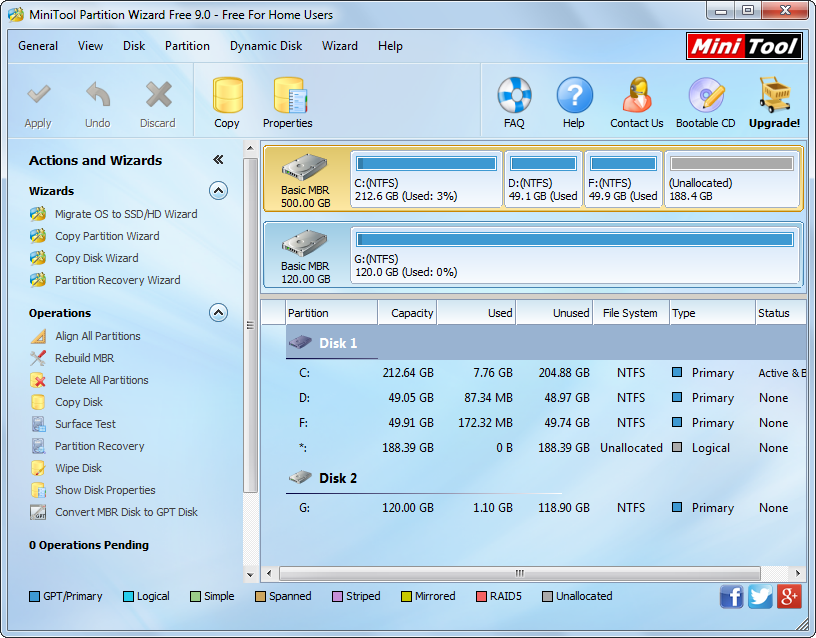Screen dimensions: 816x638
Task: Click the horizontal scrollbar thumb in partition list
Action: pyautogui.click(x=519, y=573)
